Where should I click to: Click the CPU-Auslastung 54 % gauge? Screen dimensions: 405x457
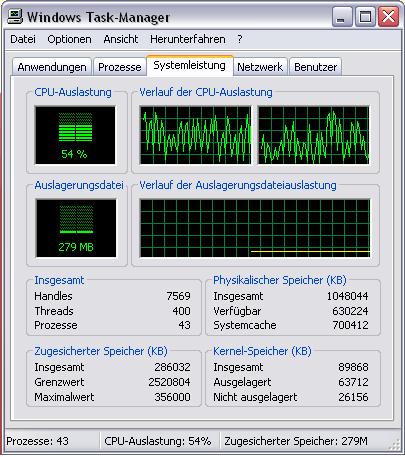(75, 135)
